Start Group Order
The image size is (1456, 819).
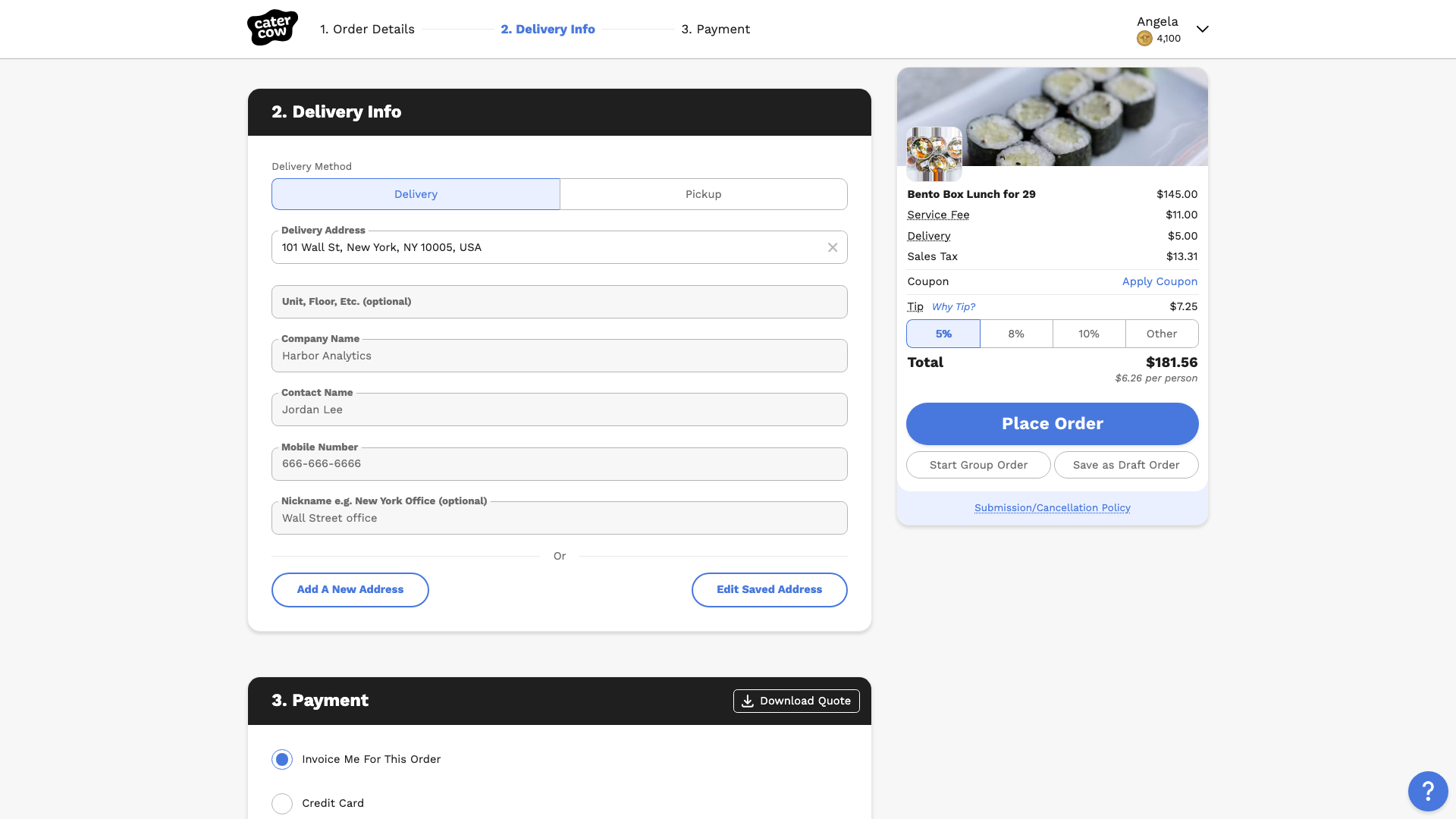click(x=978, y=465)
